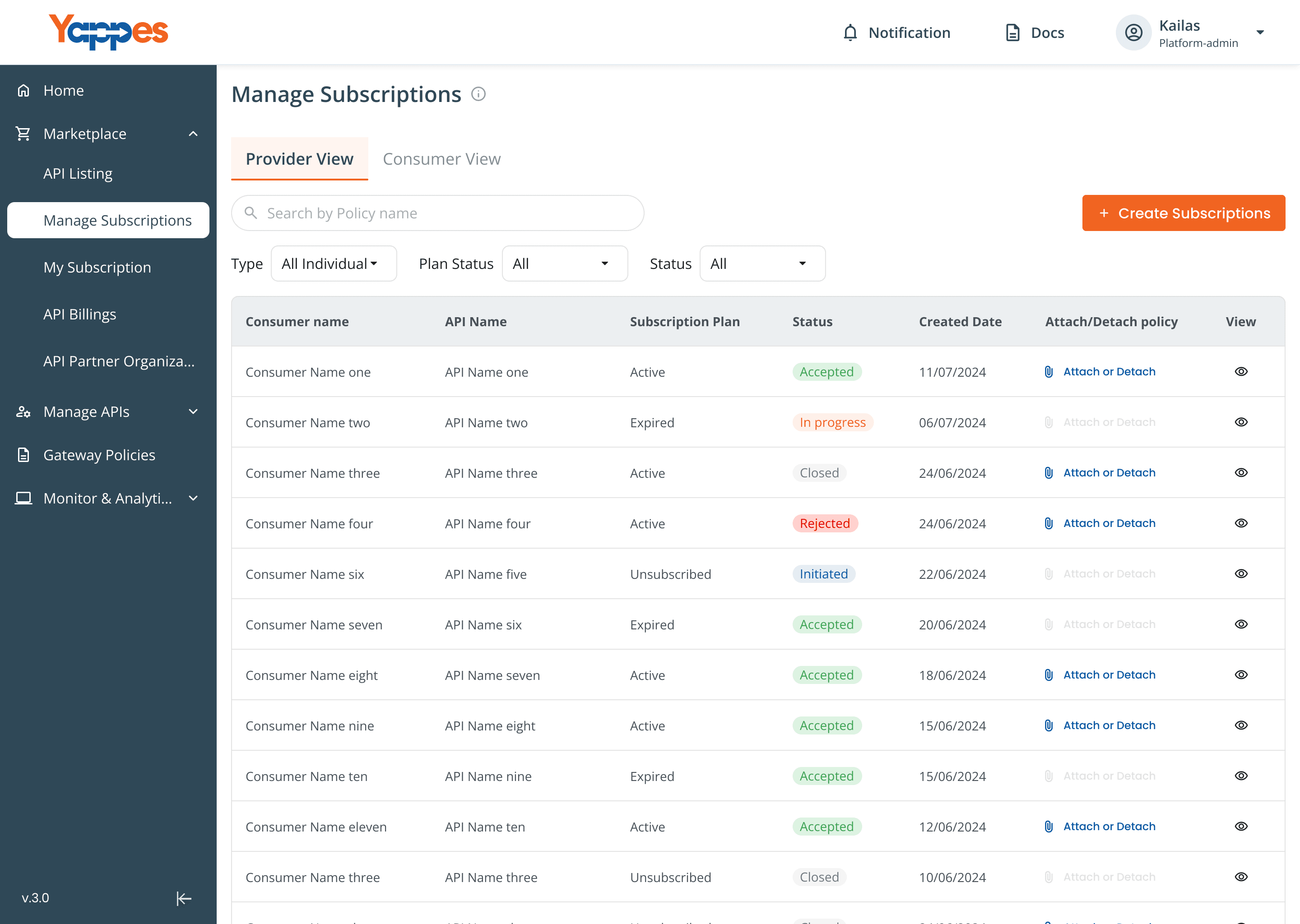Click paperclip icon in Consumer Name four row
The height and width of the screenshot is (924, 1300).
(1049, 523)
